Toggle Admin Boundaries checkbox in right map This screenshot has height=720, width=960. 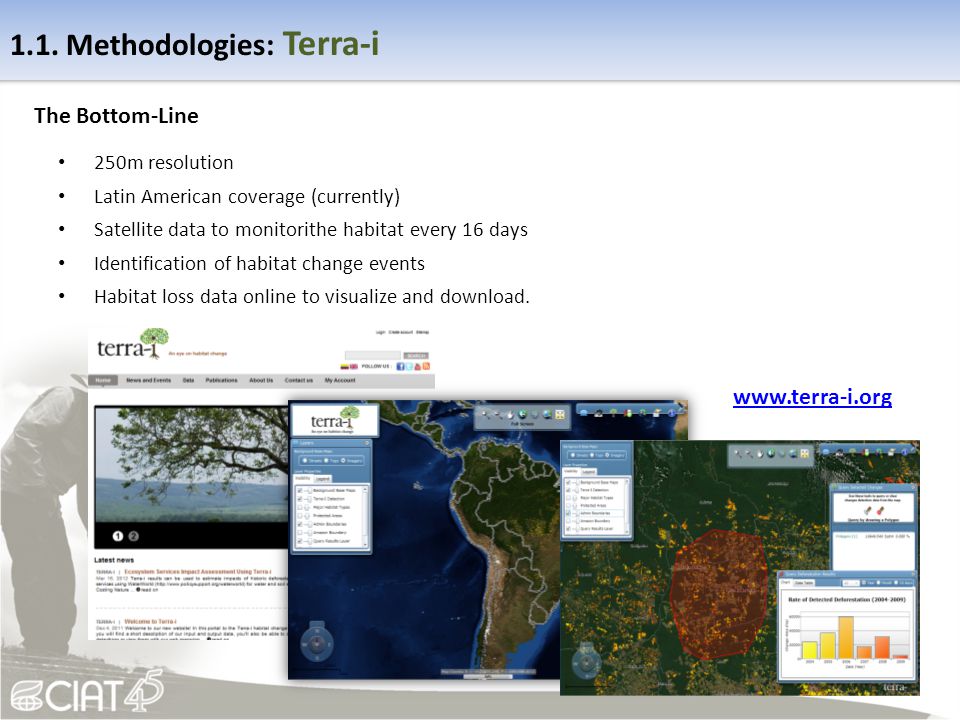[x=568, y=513]
